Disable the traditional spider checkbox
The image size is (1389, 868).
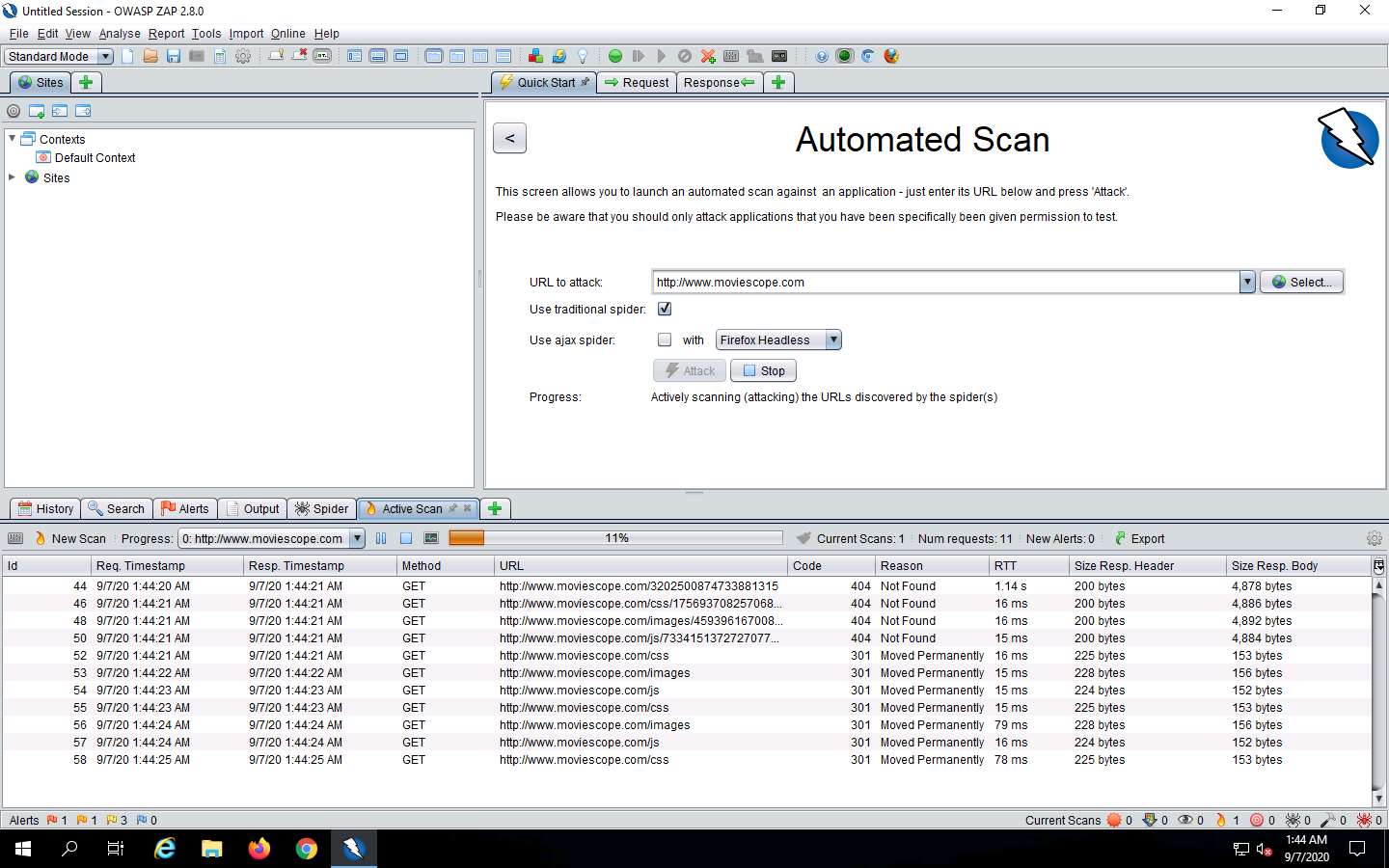(665, 309)
